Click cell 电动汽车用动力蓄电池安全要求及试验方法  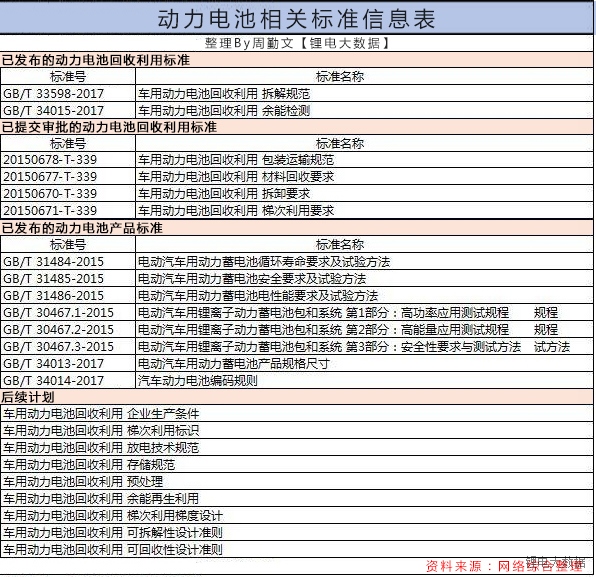[x=364, y=279]
